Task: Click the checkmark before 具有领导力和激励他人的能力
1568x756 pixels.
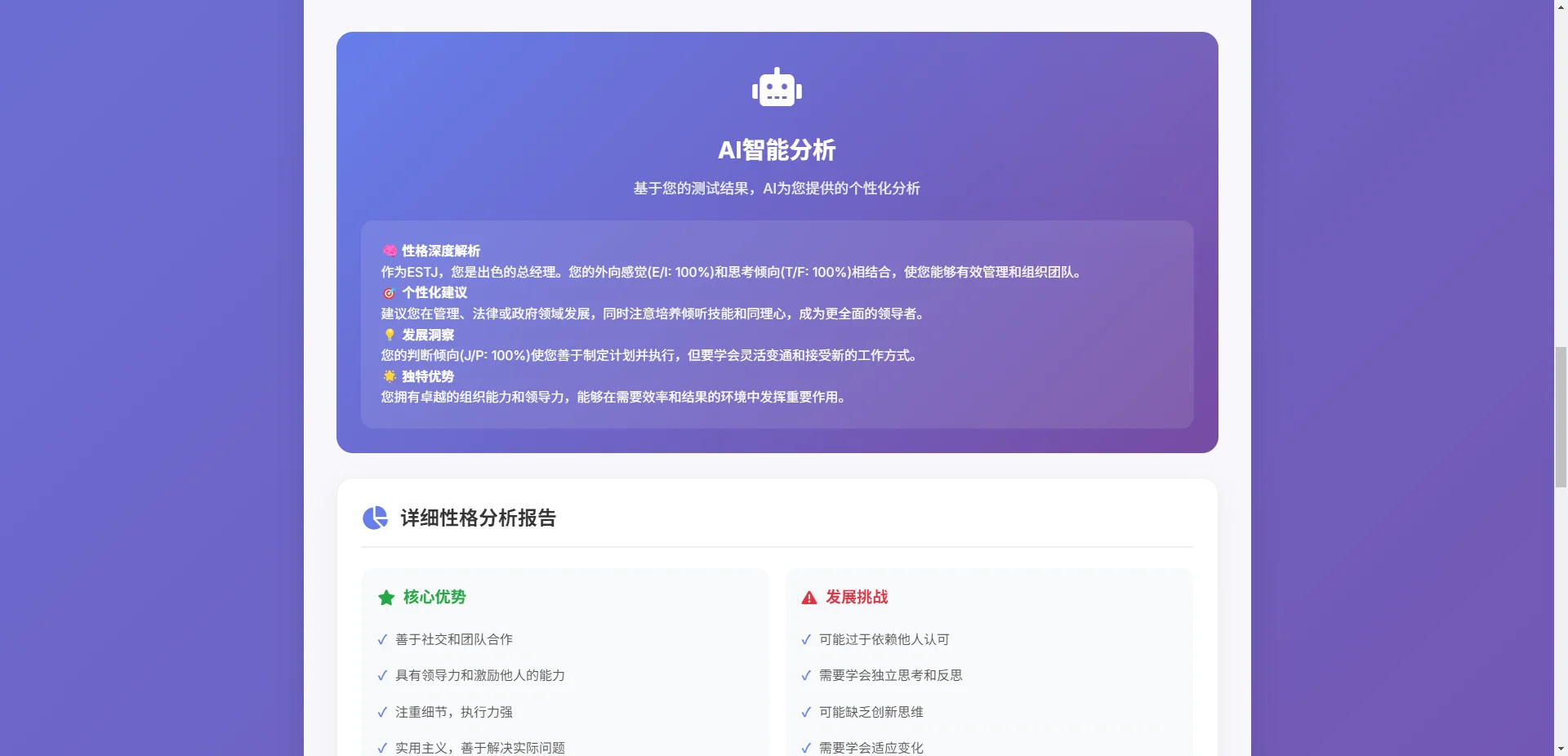Action: coord(382,676)
